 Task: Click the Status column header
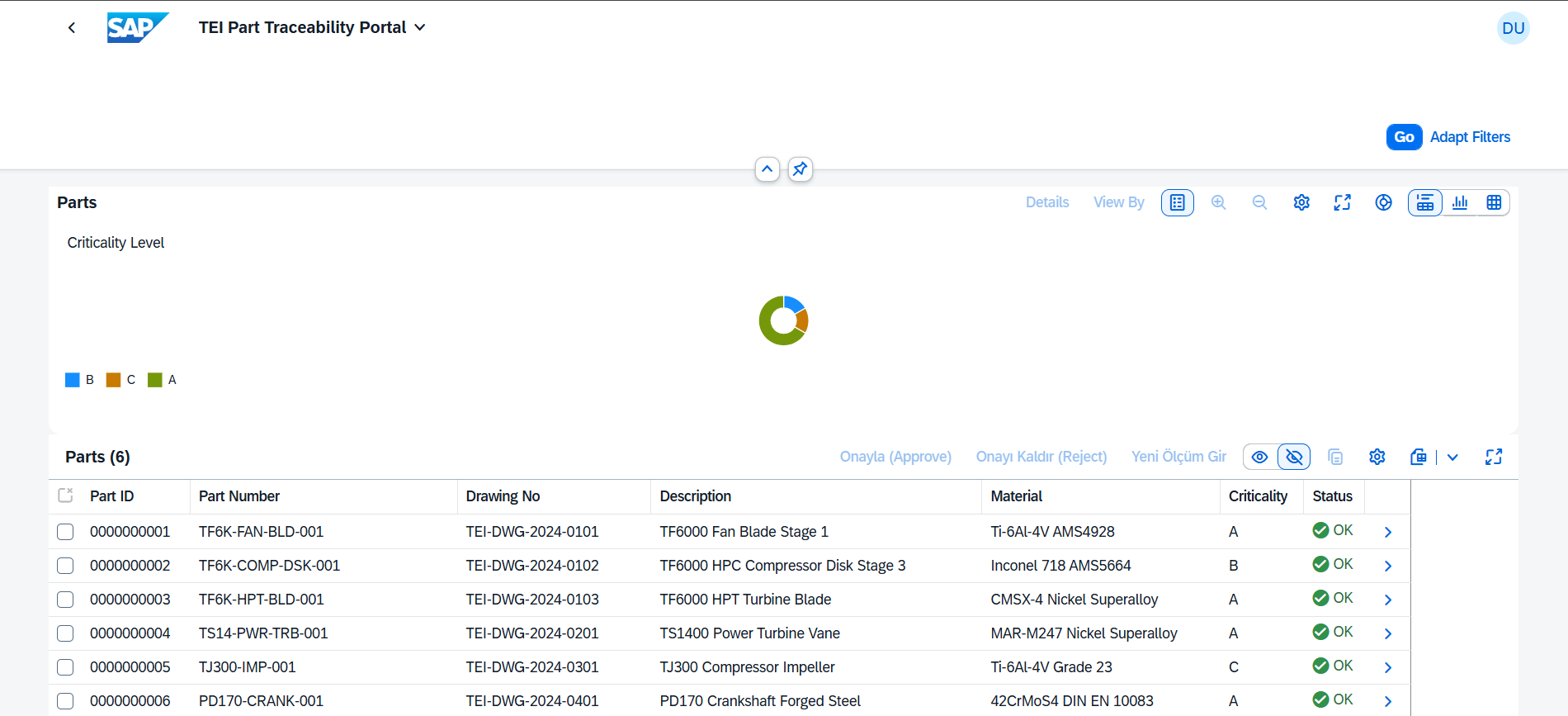pos(1333,496)
